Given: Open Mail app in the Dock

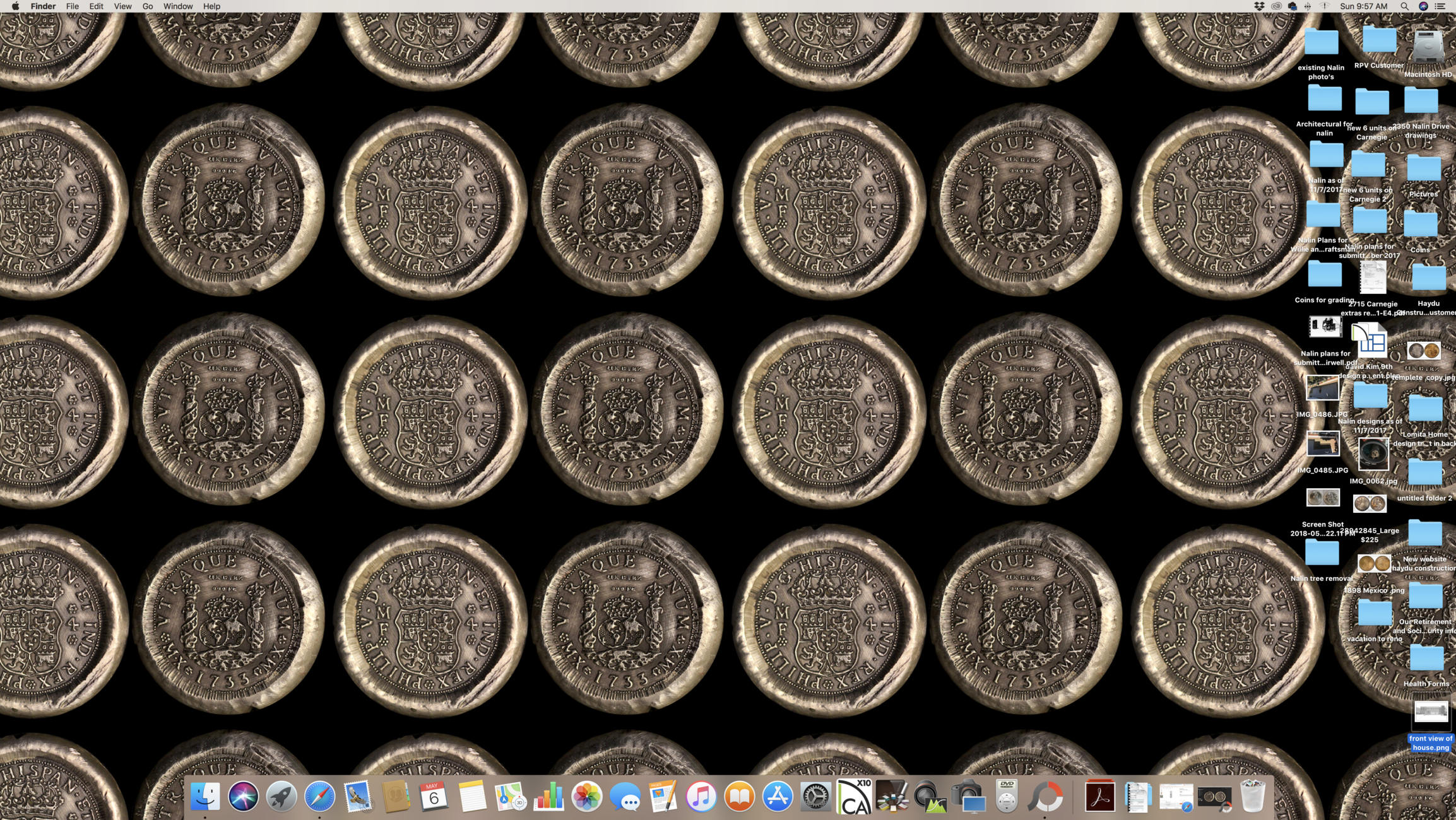Looking at the screenshot, I should click(358, 796).
